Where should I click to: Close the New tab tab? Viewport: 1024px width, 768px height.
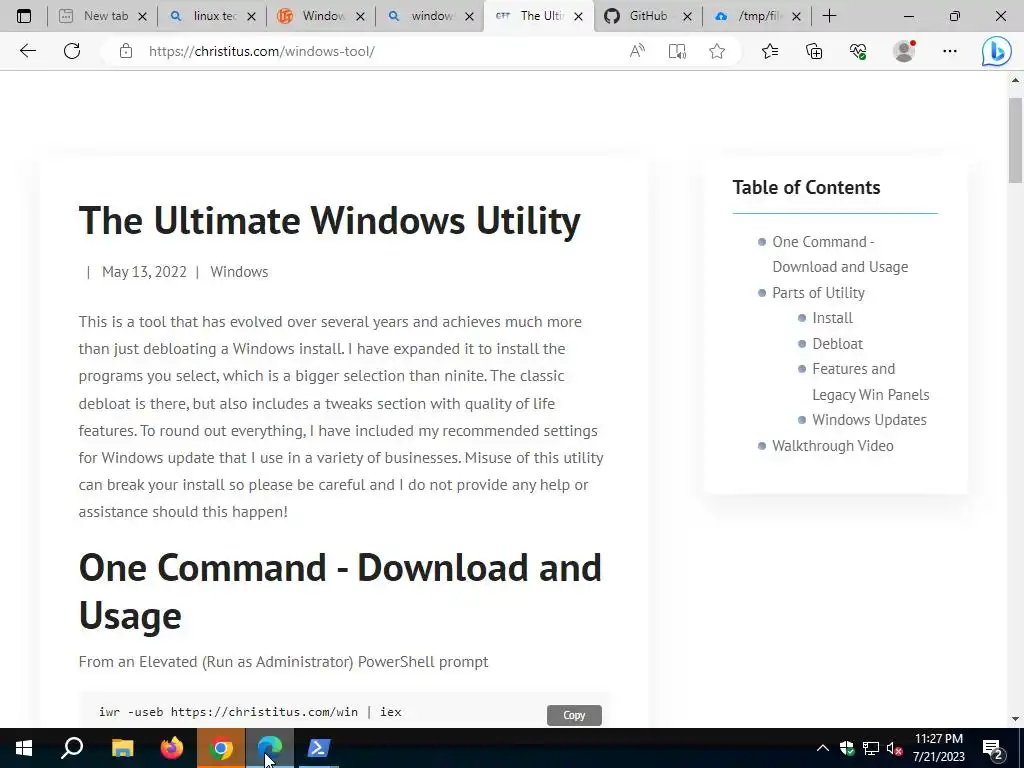142,16
